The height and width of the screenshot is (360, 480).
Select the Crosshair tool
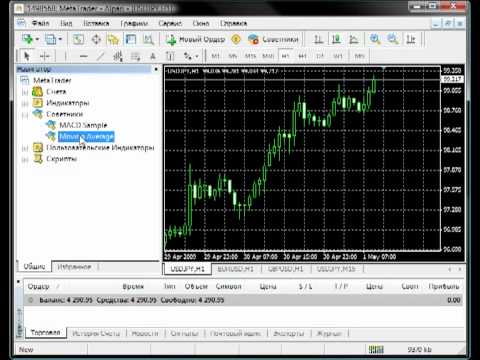coord(45,56)
